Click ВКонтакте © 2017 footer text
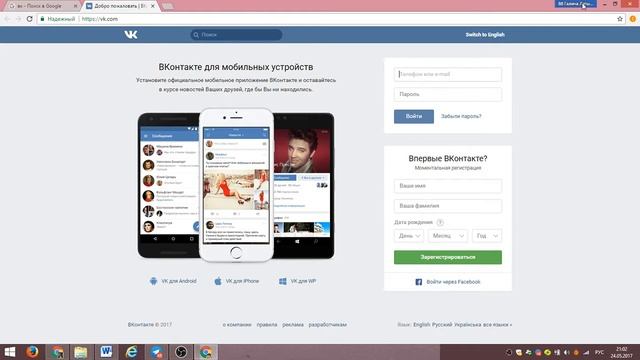Screen dimensions: 640x360 click(x=150, y=325)
